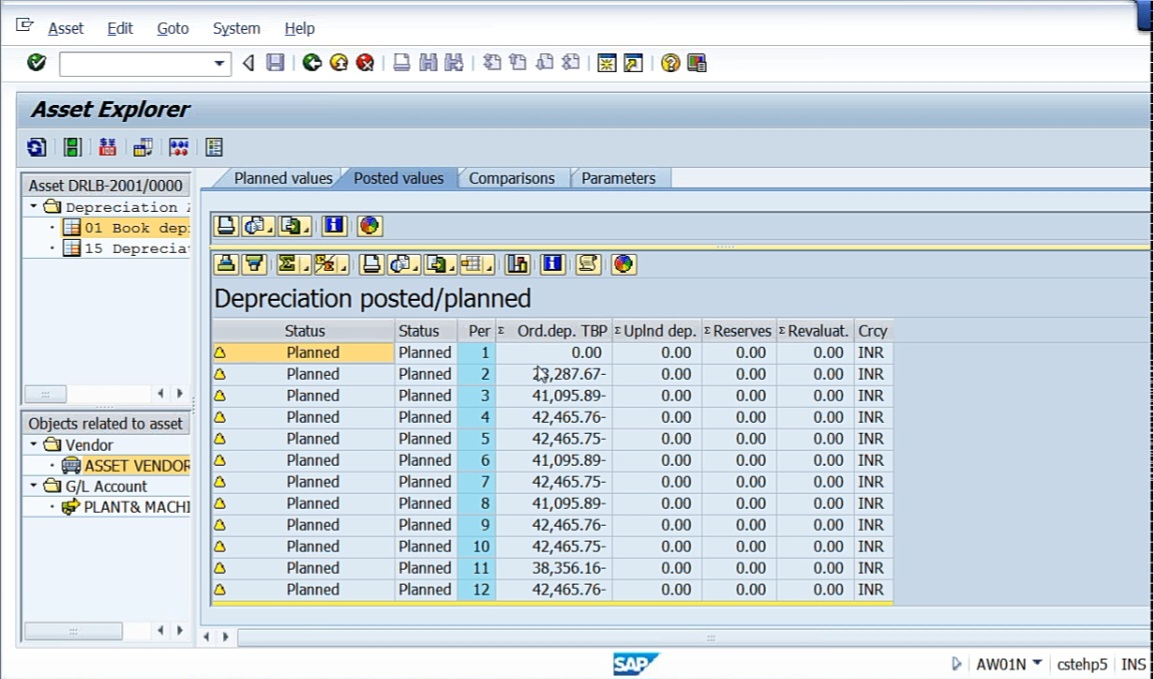
Task: Click the last page navigation icon
Action: (571, 63)
